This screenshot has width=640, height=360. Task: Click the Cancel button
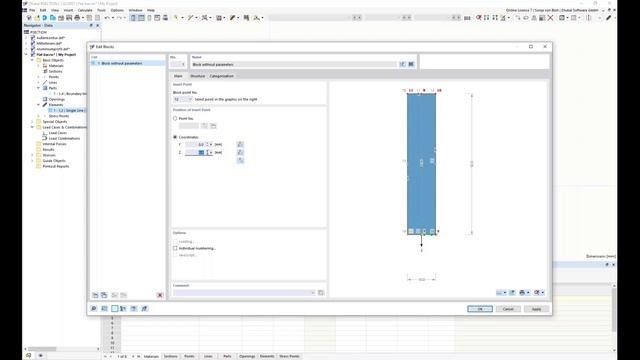(508, 309)
